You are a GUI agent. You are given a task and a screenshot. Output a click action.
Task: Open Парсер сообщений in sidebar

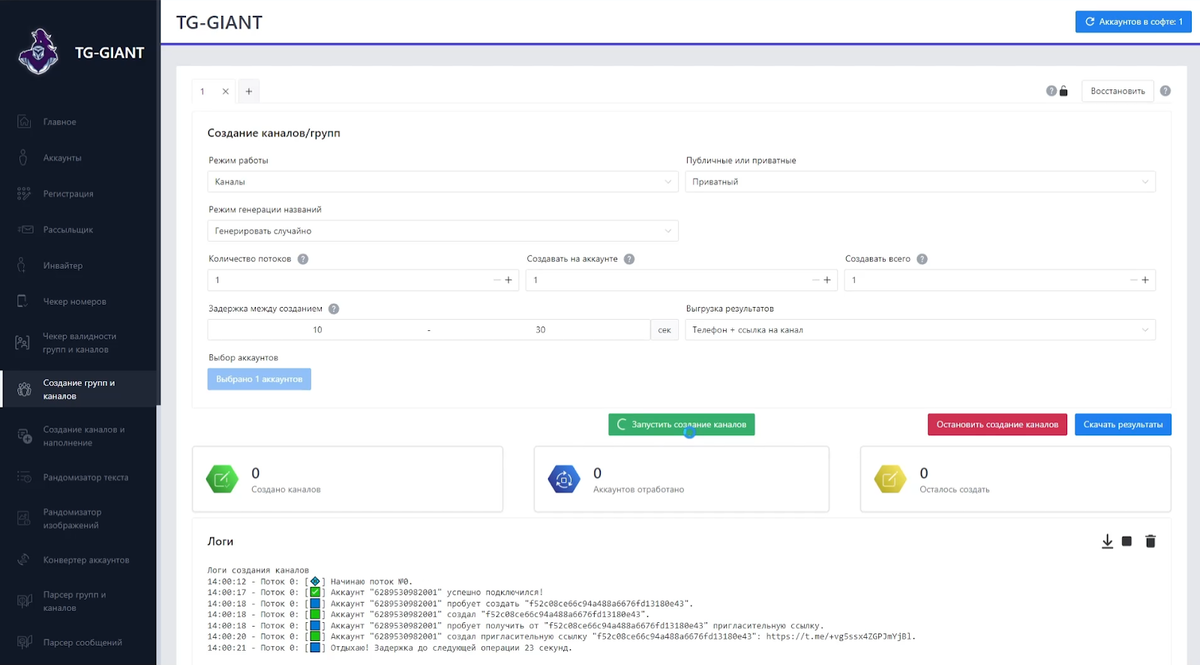click(x=80, y=643)
